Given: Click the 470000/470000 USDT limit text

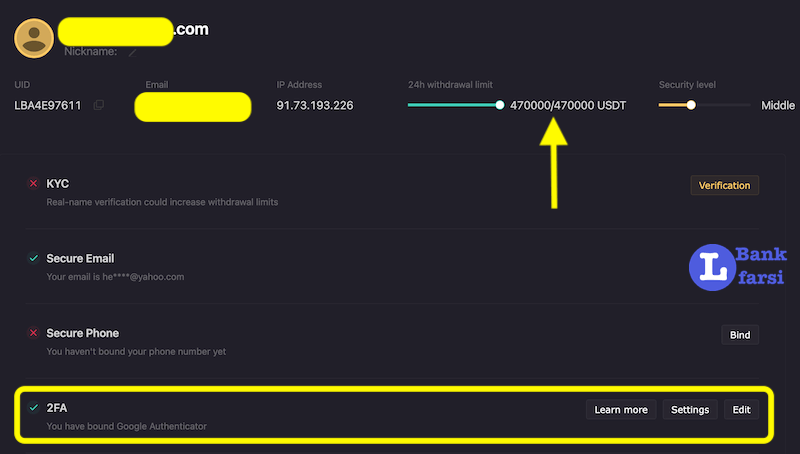Looking at the screenshot, I should (568, 105).
